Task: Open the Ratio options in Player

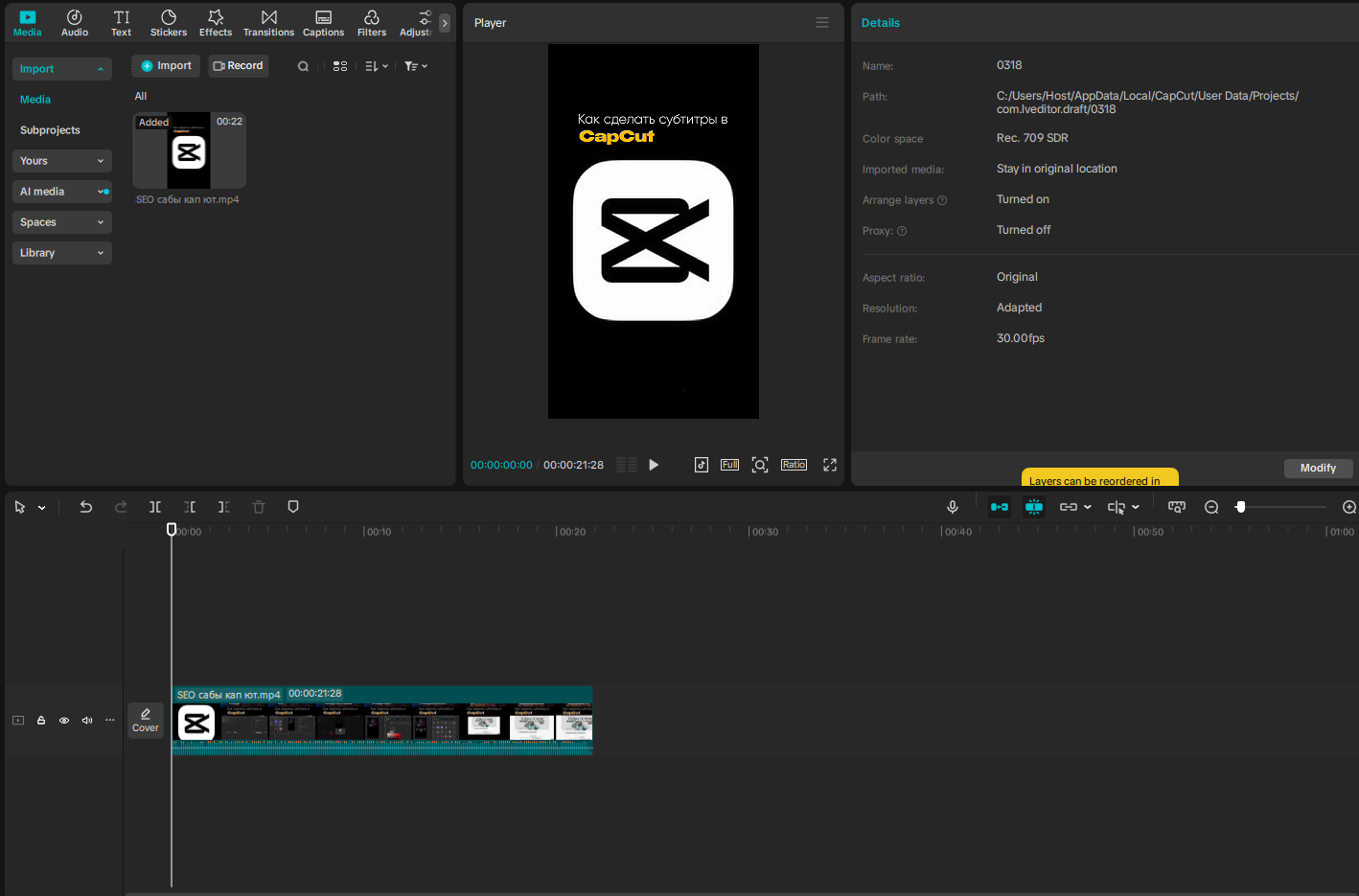Action: (x=794, y=465)
